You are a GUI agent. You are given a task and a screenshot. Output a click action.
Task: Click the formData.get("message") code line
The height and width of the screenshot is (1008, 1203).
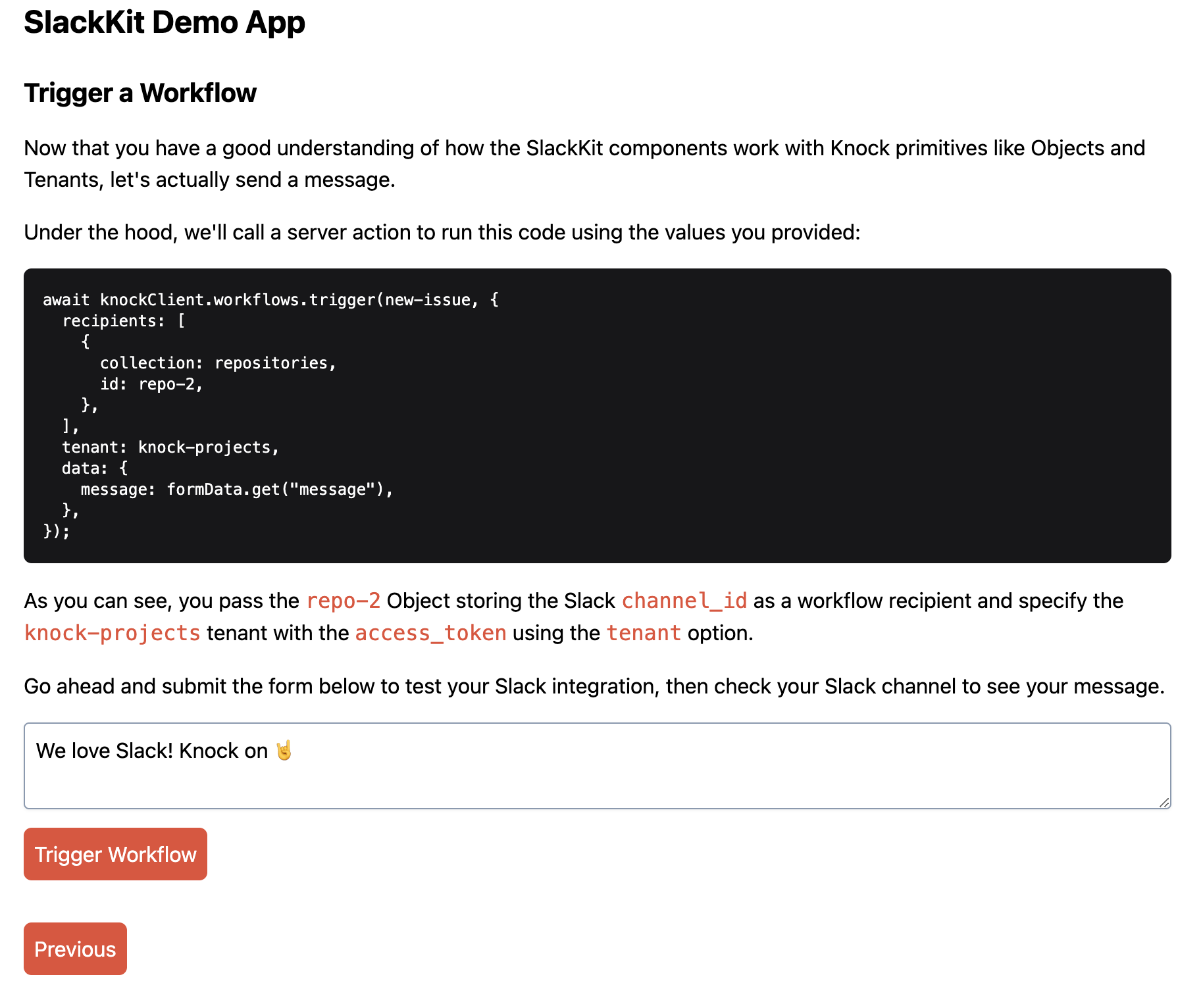tap(236, 489)
